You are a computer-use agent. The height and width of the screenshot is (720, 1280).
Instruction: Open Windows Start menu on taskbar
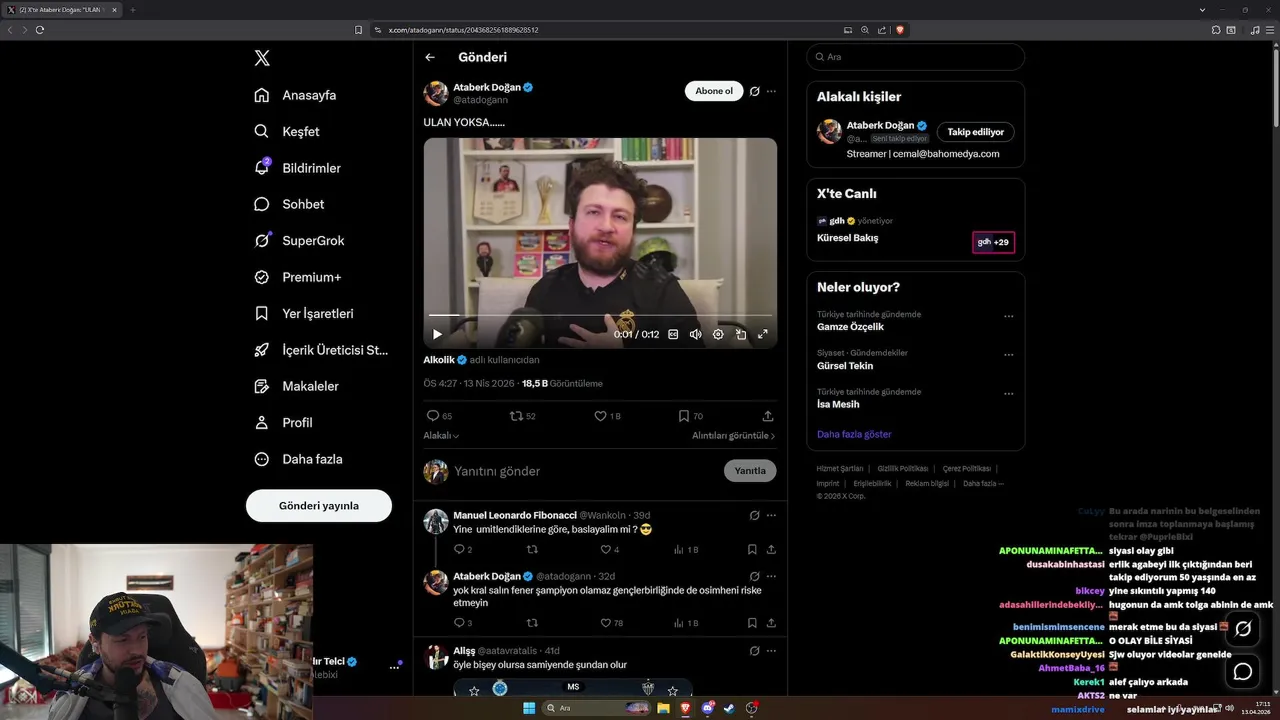pyautogui.click(x=529, y=708)
